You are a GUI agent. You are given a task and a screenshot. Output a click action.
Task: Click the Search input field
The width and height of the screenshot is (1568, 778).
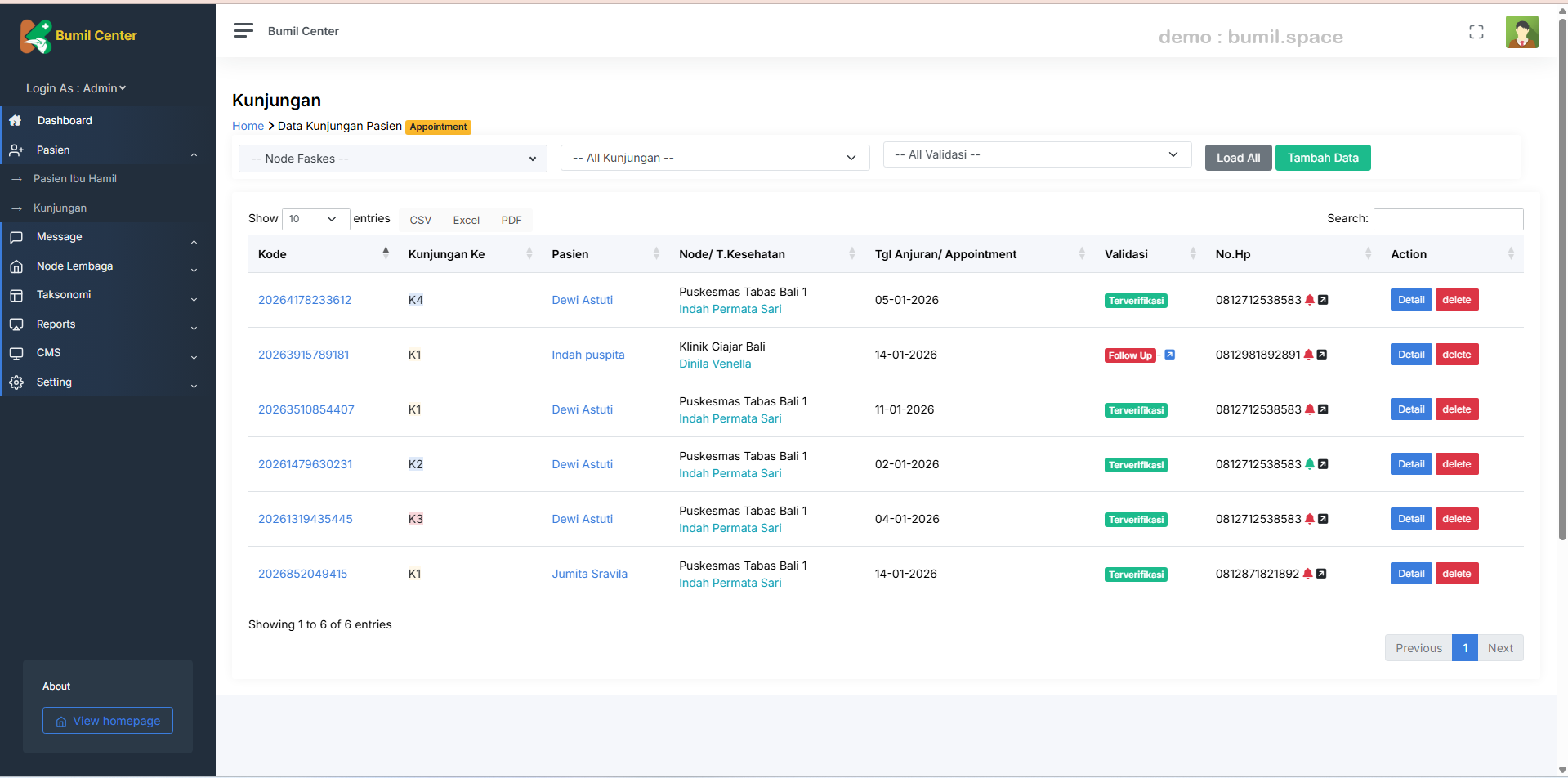[1448, 219]
